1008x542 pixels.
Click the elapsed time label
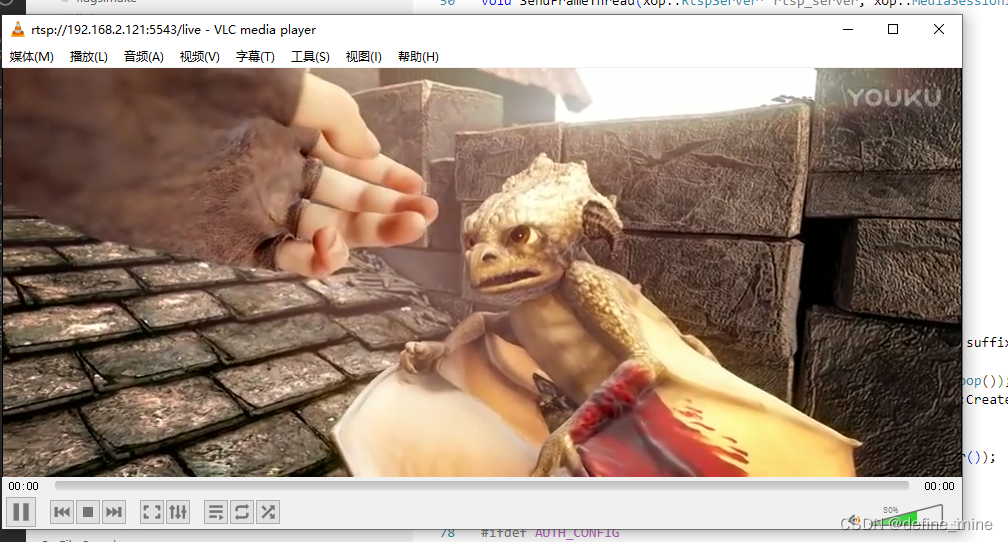24,486
